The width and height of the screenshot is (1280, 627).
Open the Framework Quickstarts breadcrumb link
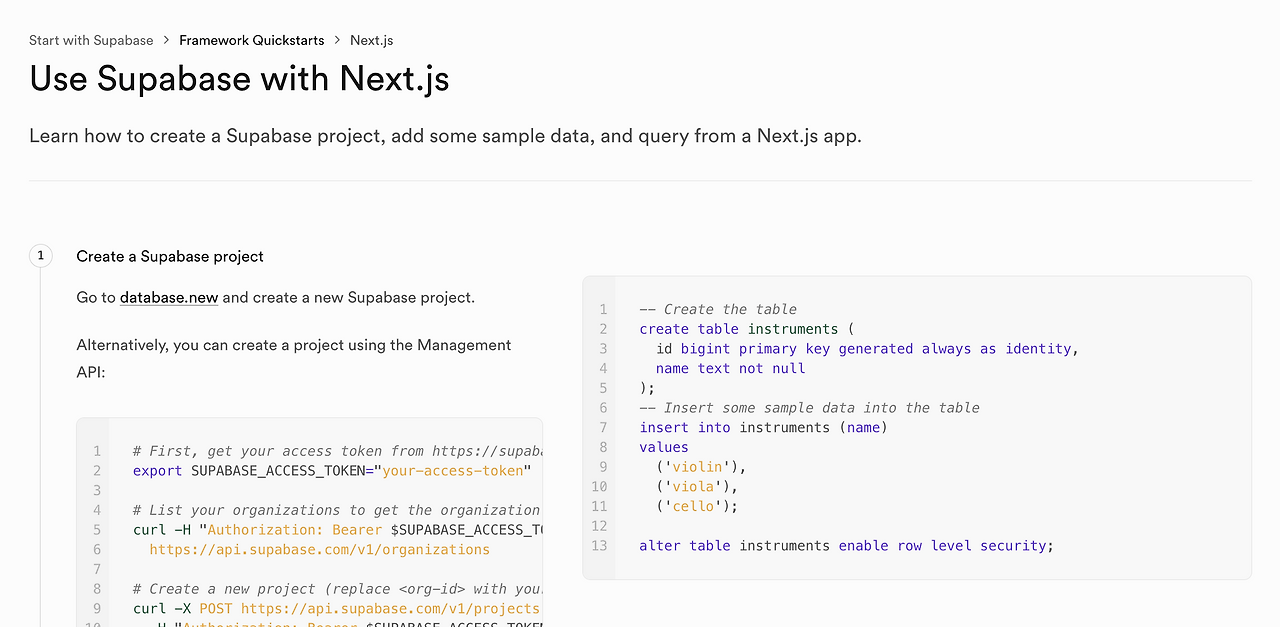[251, 40]
